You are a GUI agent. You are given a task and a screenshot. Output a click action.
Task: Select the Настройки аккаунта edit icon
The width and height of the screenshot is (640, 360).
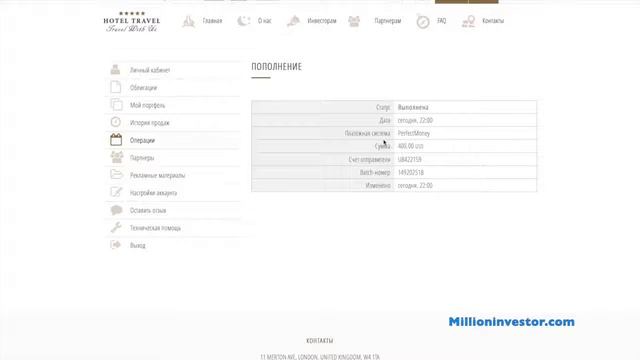tap(116, 192)
